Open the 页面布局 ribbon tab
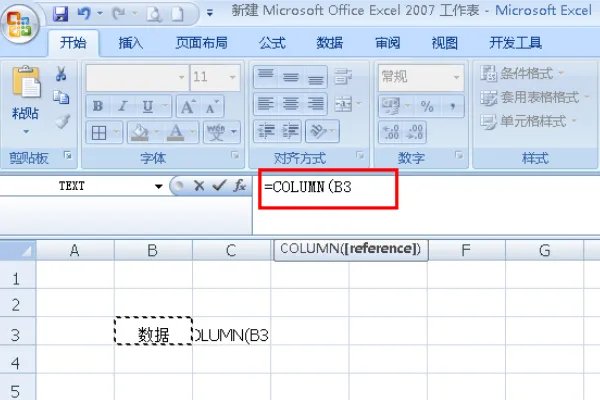The height and width of the screenshot is (400, 600). [x=202, y=43]
